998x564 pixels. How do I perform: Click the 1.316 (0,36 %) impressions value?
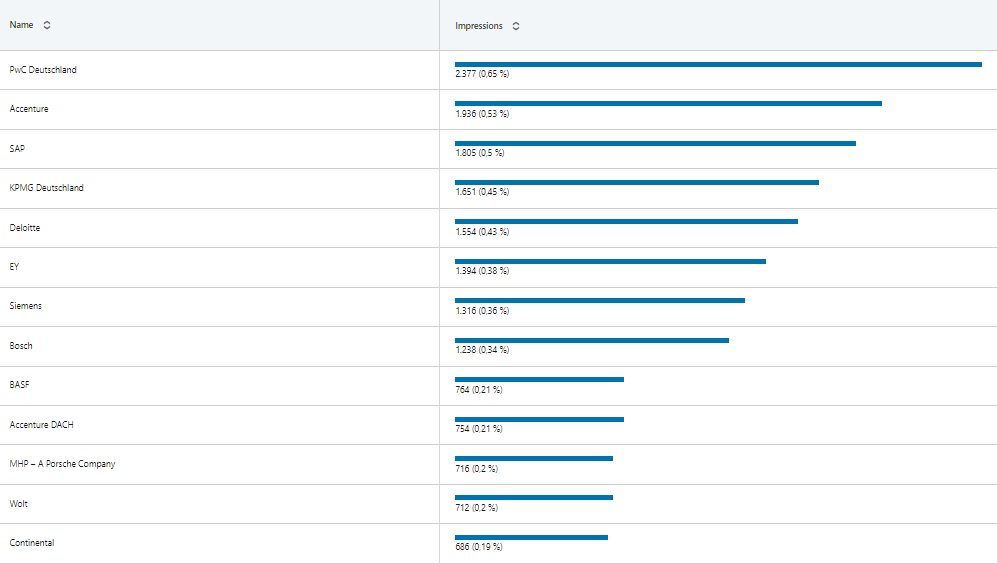point(482,311)
